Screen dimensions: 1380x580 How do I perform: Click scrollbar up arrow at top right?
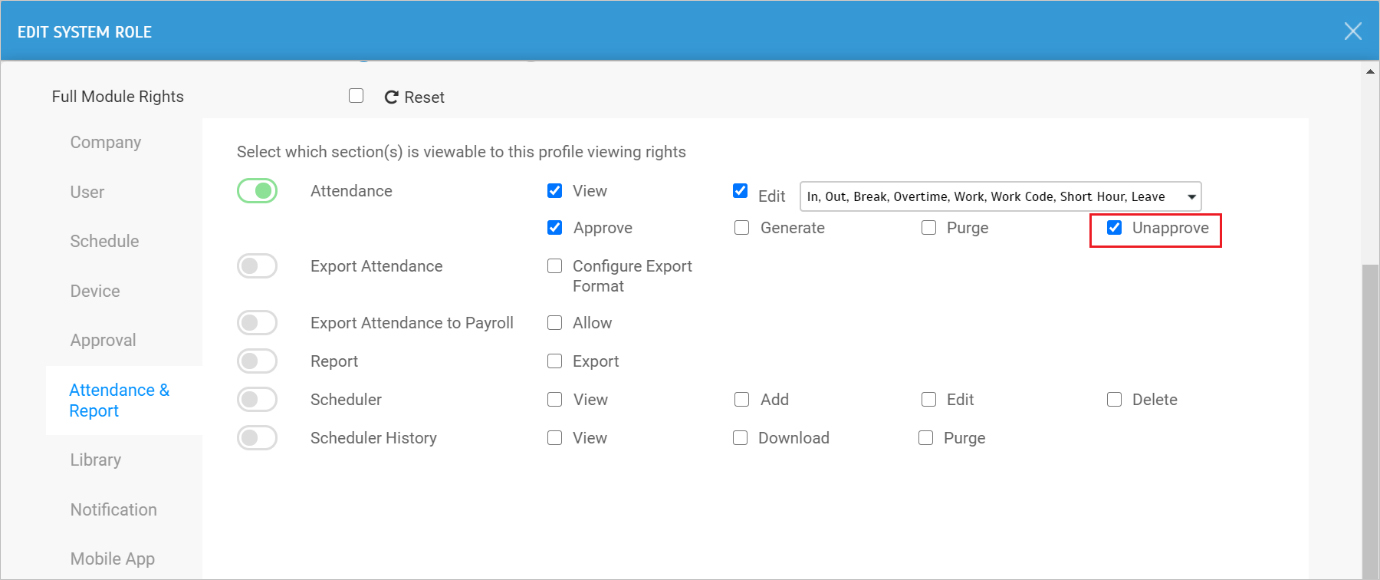pos(1370,71)
